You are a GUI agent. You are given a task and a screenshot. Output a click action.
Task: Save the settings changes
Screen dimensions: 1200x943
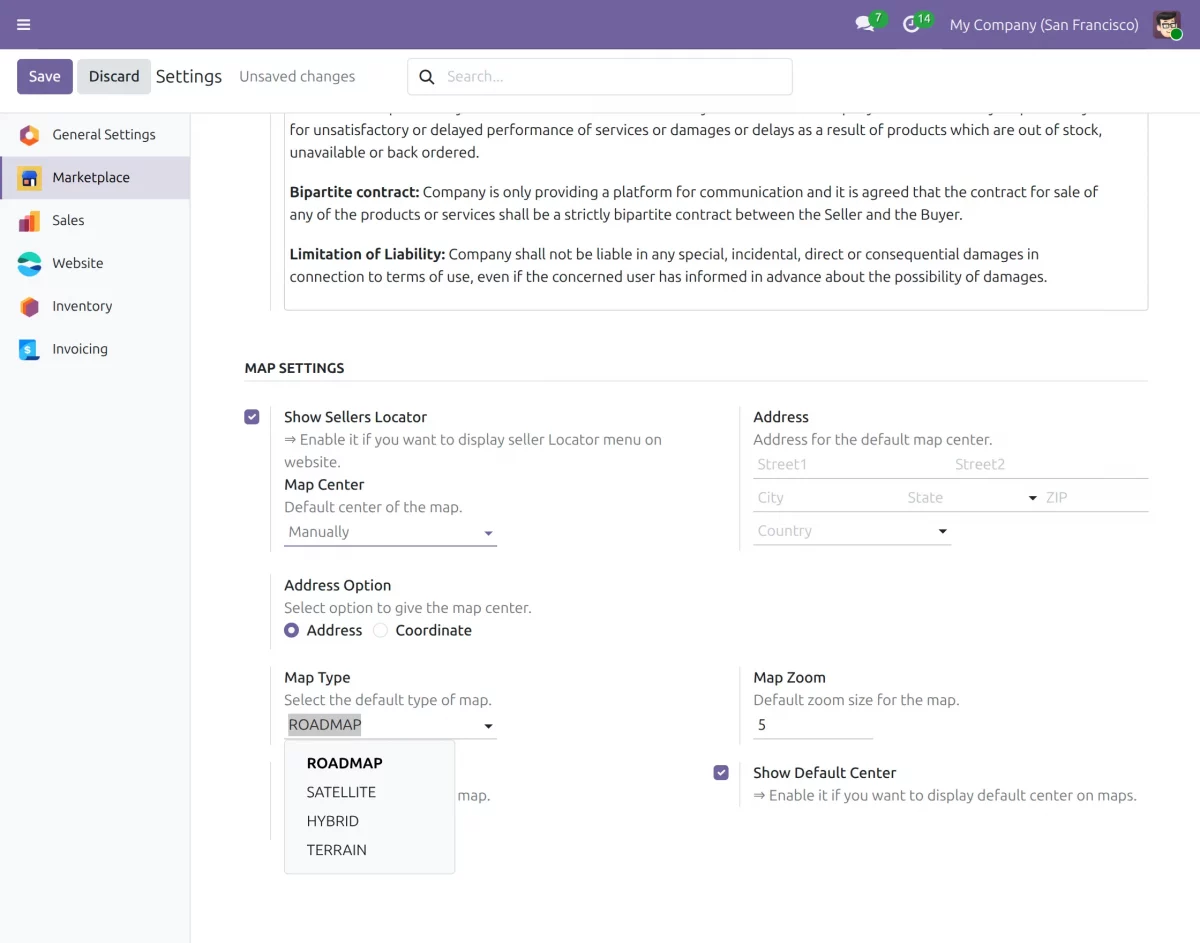[45, 77]
